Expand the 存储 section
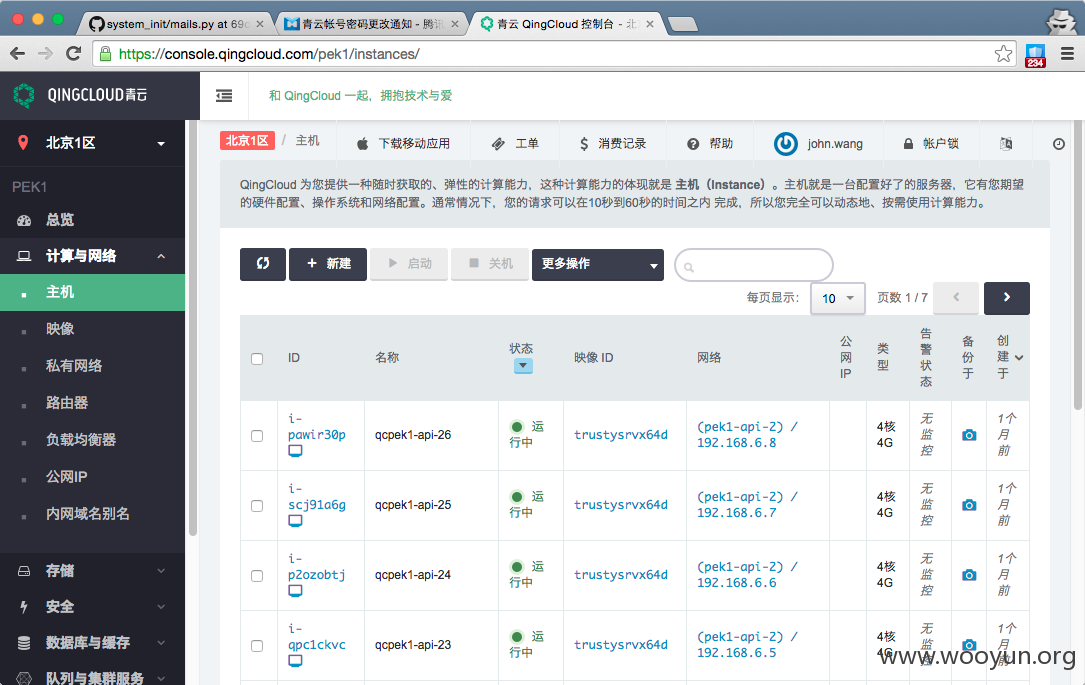1085x685 pixels. pyautogui.click(x=93, y=571)
